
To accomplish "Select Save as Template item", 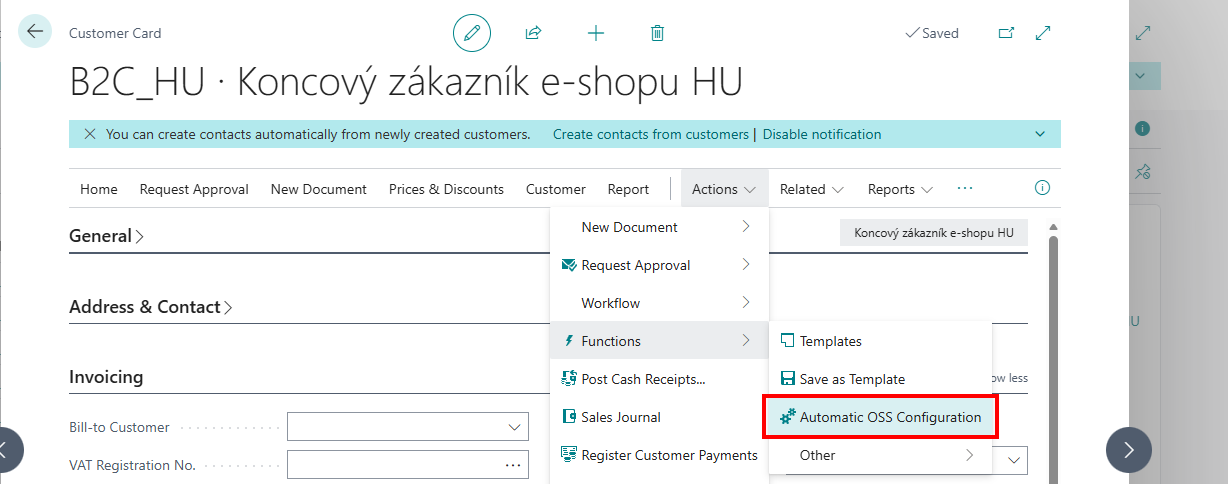I will pyautogui.click(x=880, y=379).
